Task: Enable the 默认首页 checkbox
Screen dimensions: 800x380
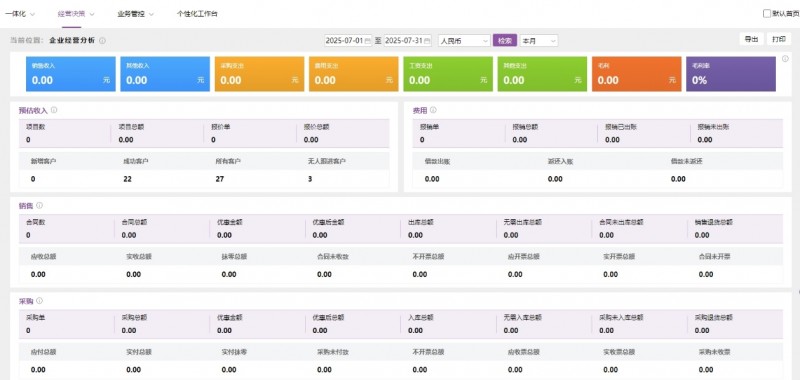Action: tap(766, 14)
